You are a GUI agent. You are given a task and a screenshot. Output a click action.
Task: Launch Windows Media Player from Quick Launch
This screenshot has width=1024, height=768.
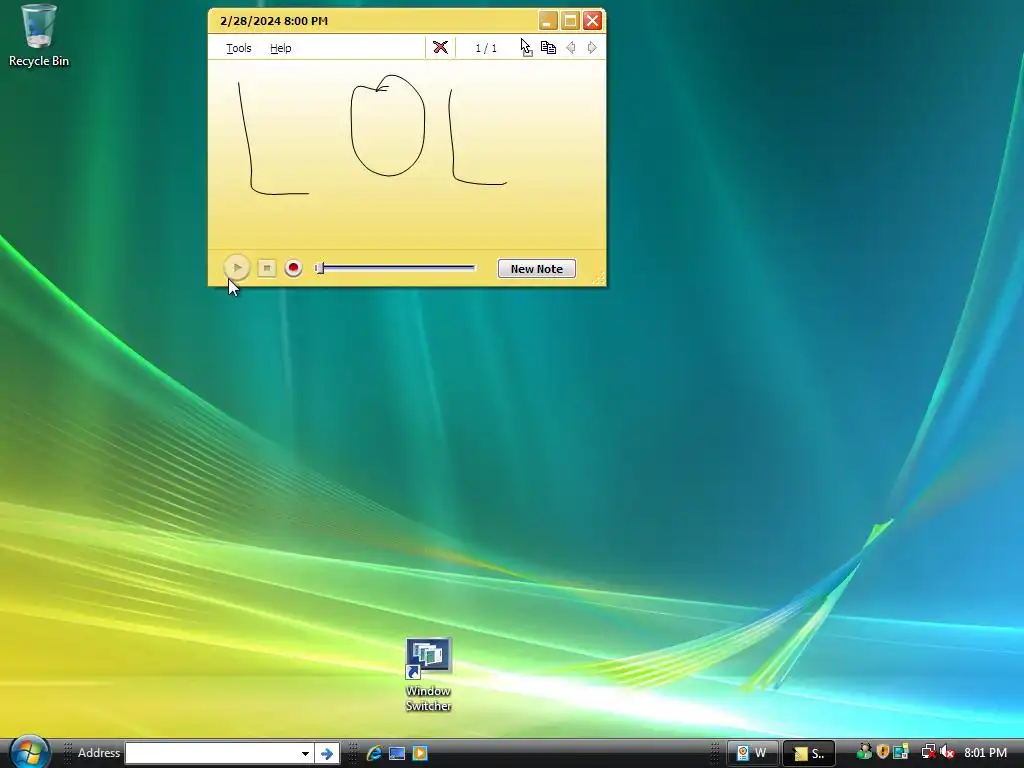pyautogui.click(x=420, y=753)
